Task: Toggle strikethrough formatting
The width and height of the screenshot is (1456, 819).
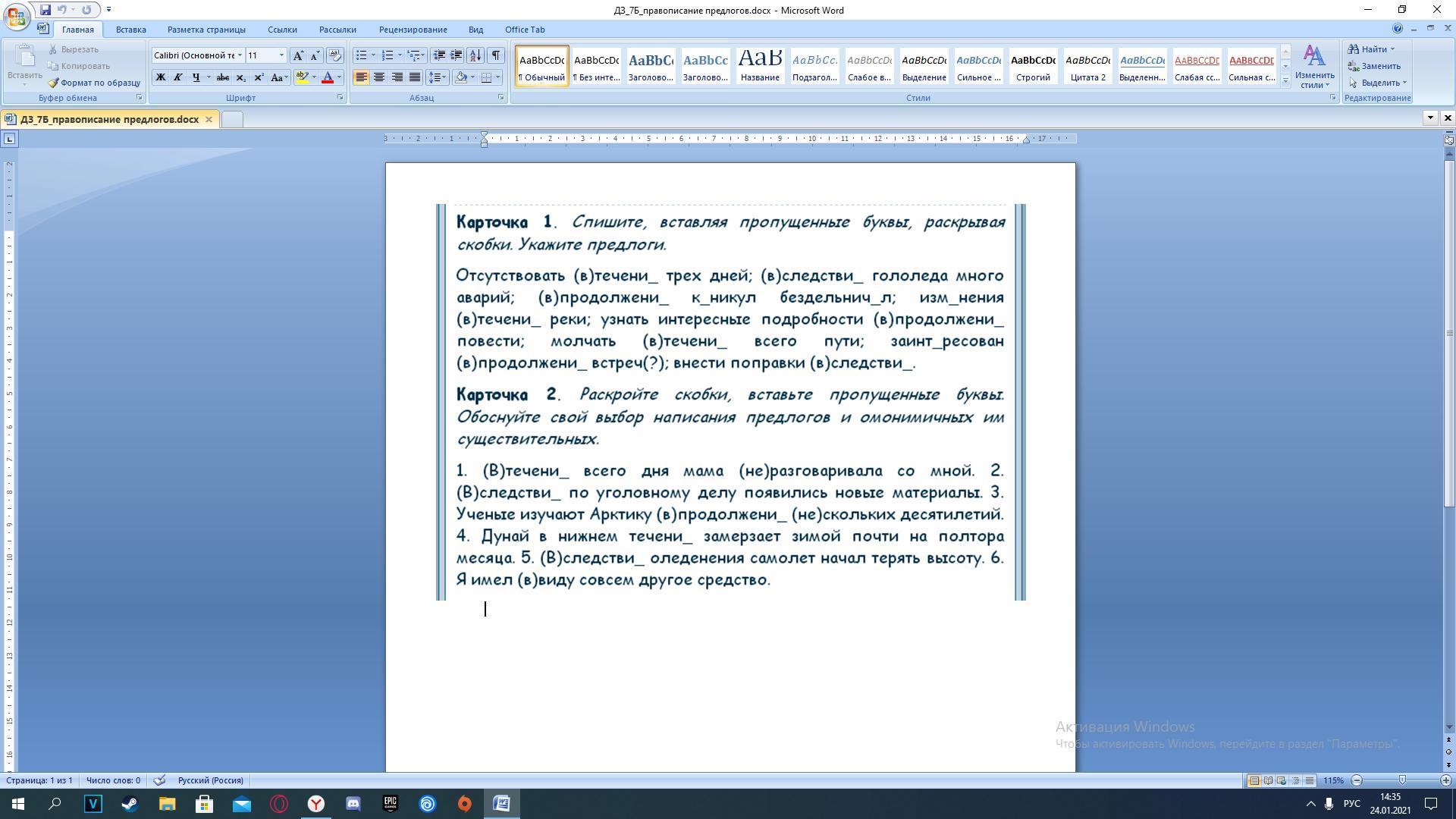Action: tap(223, 77)
